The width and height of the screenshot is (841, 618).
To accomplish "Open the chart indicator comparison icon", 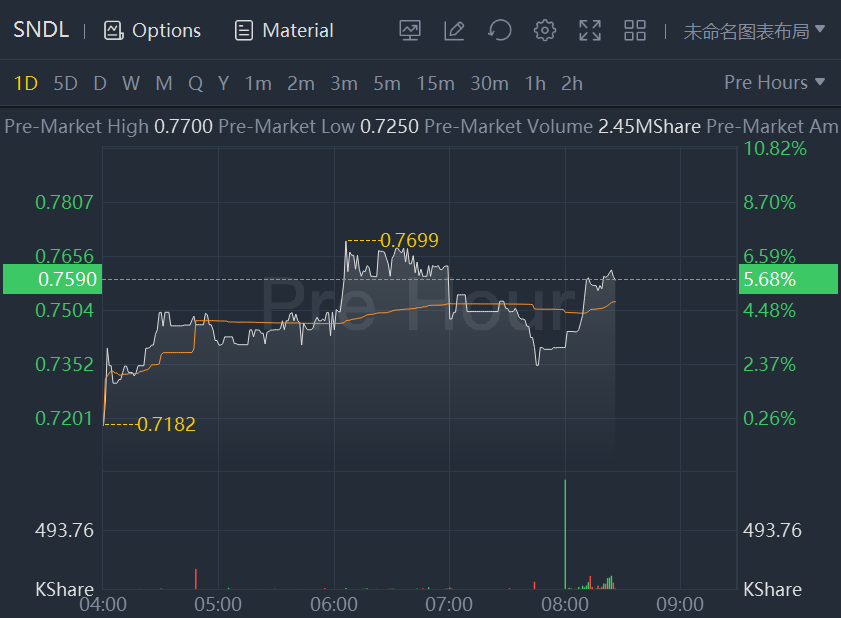I will [x=409, y=30].
